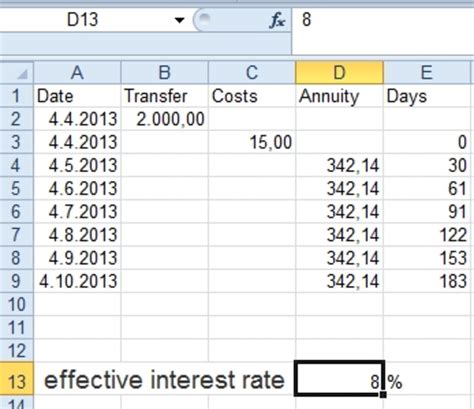Screen dimensions: 474x409
Task: Select date cell 4.5.2013
Action: coord(77,165)
